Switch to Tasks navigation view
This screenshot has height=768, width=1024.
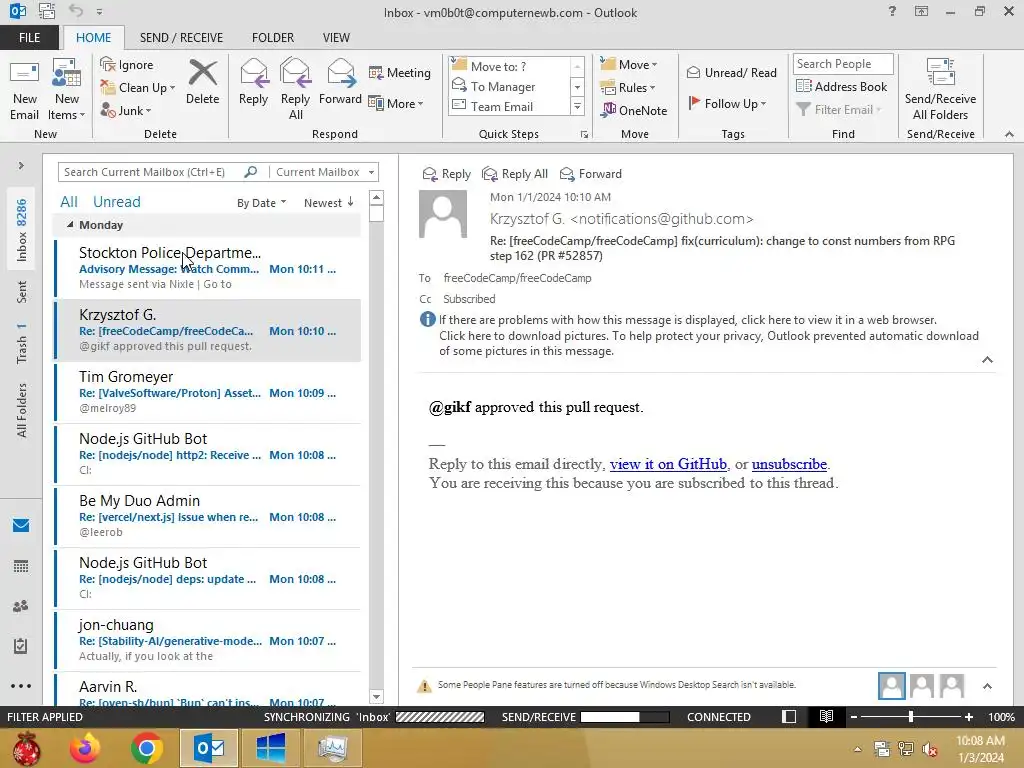[21, 646]
